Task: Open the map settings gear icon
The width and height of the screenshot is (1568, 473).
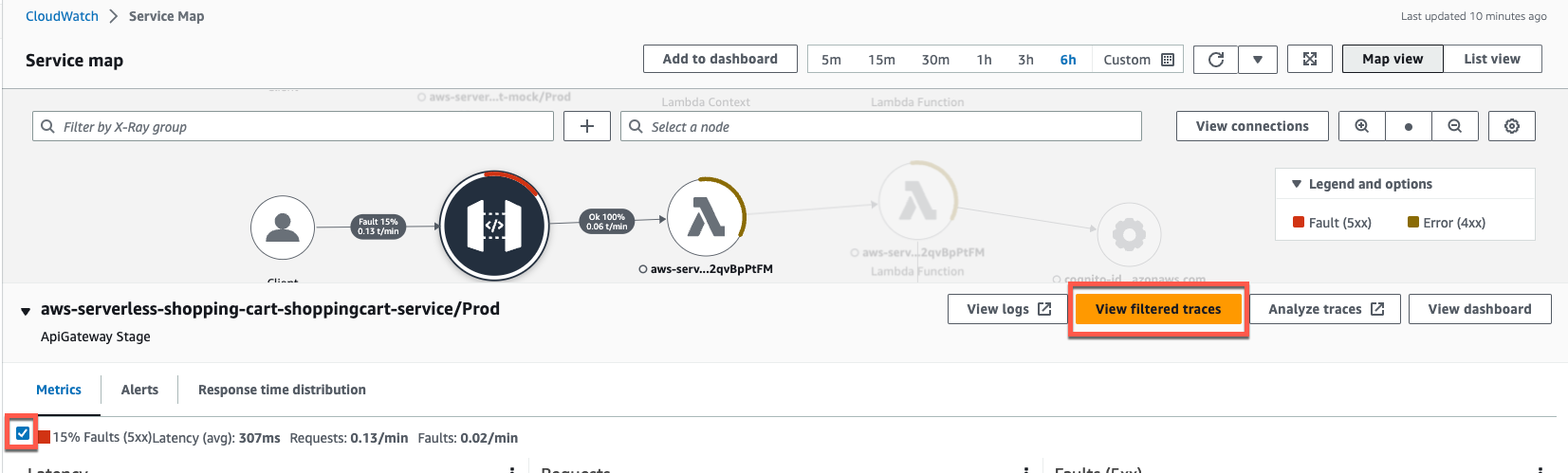Action: click(1512, 126)
